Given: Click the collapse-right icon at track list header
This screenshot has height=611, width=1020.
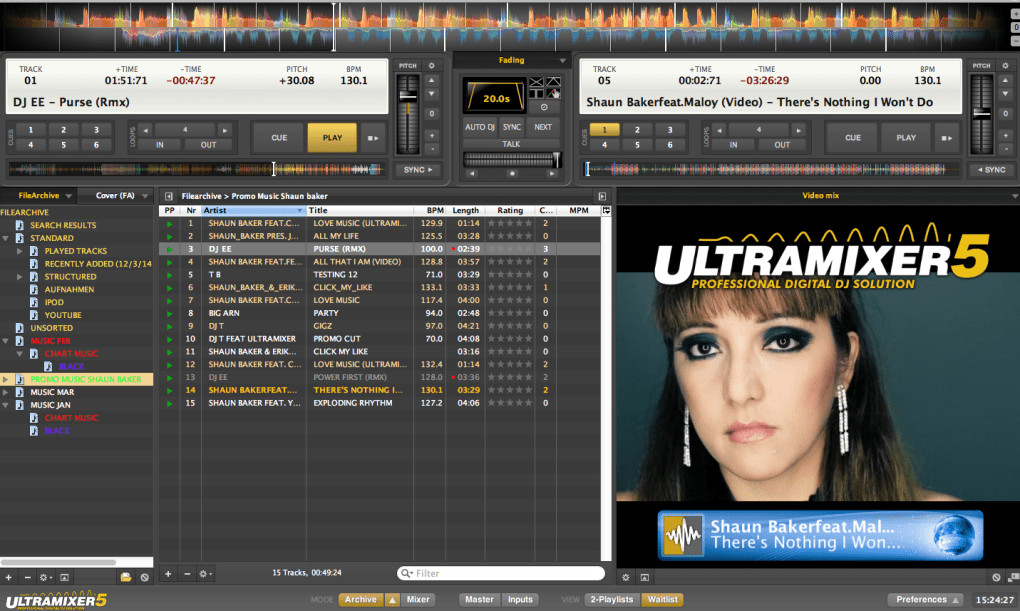Looking at the screenshot, I should coord(602,196).
